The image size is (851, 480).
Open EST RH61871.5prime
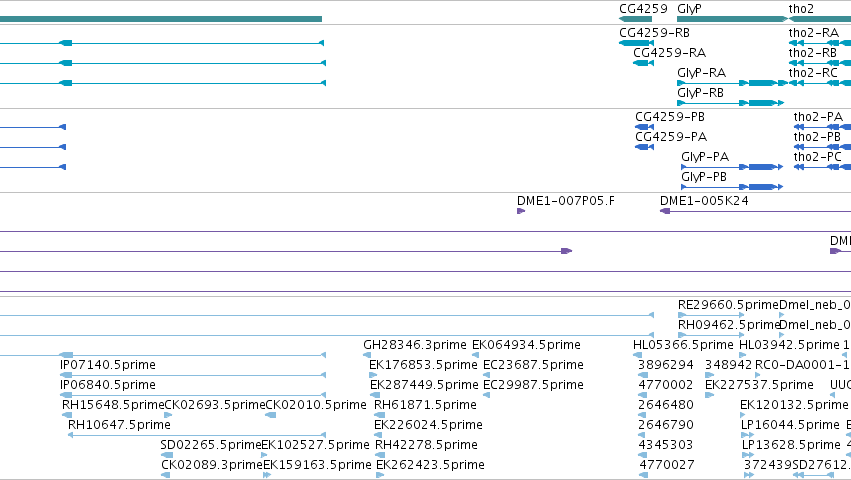(x=426, y=406)
